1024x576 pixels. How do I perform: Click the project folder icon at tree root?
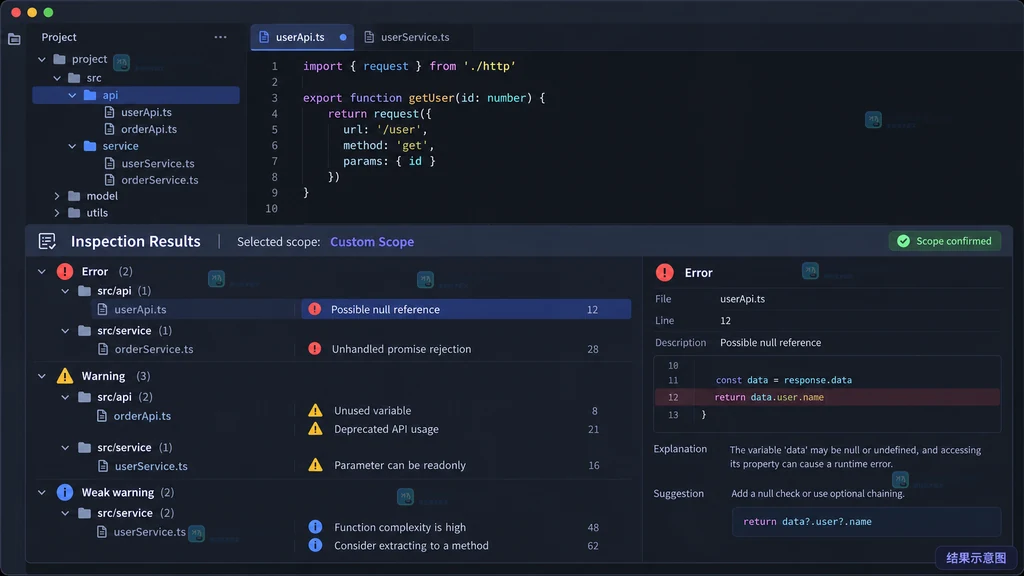click(x=59, y=59)
